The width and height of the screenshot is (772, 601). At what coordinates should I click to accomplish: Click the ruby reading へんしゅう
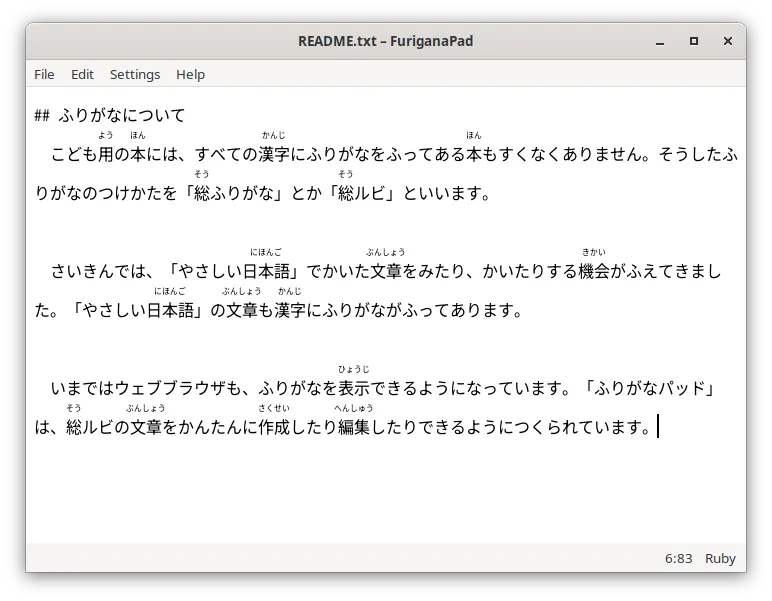[x=354, y=408]
